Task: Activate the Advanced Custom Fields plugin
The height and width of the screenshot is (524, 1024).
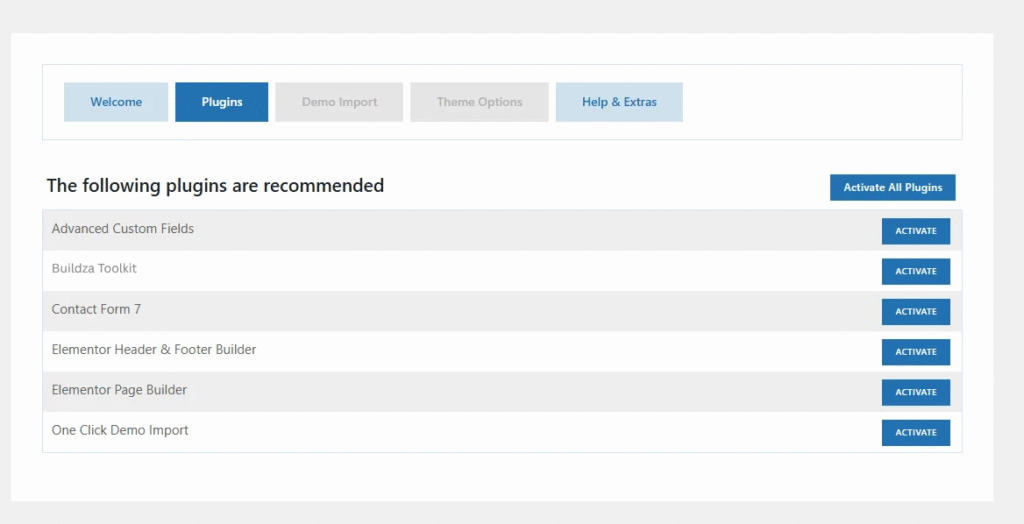Action: pos(915,231)
